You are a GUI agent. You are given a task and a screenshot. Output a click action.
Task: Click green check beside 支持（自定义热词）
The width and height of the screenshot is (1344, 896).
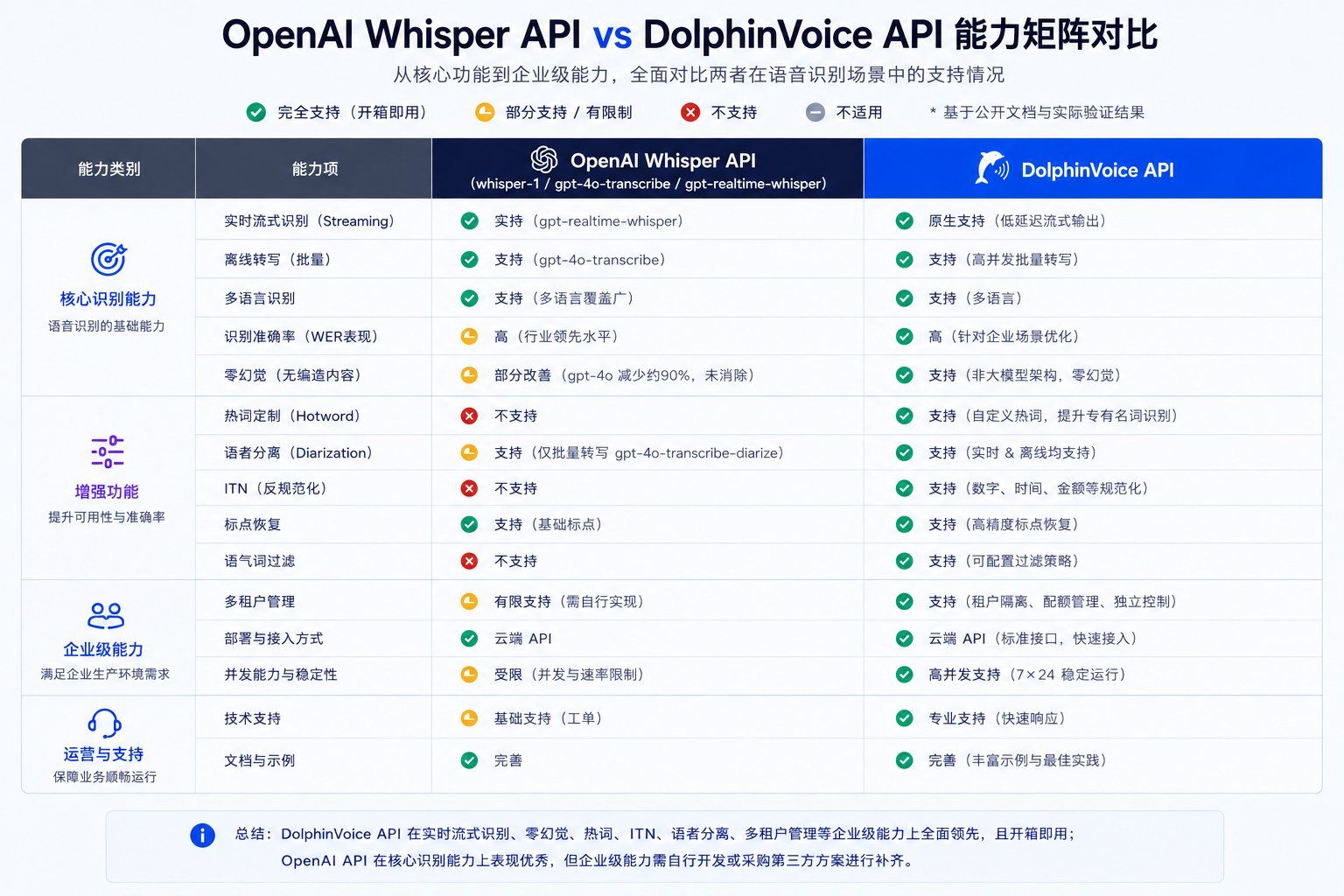click(904, 416)
